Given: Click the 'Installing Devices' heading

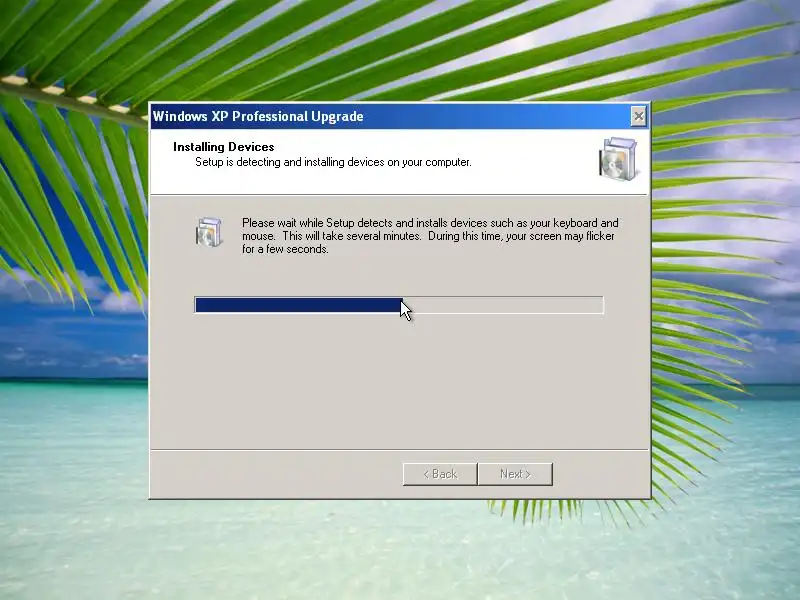Looking at the screenshot, I should [223, 147].
